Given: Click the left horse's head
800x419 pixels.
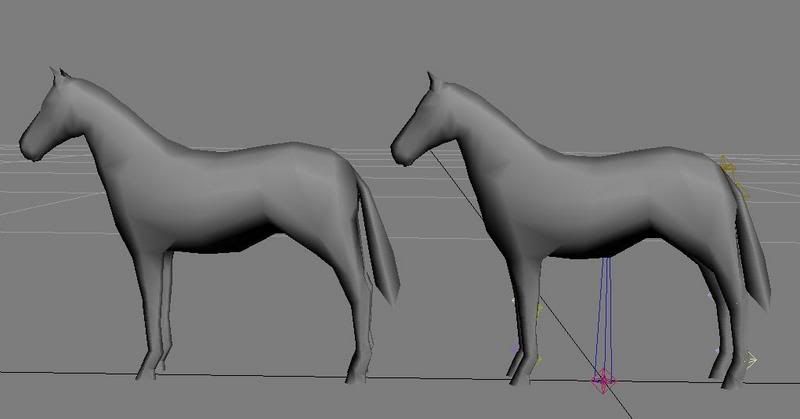Looking at the screenshot, I should [50, 115].
